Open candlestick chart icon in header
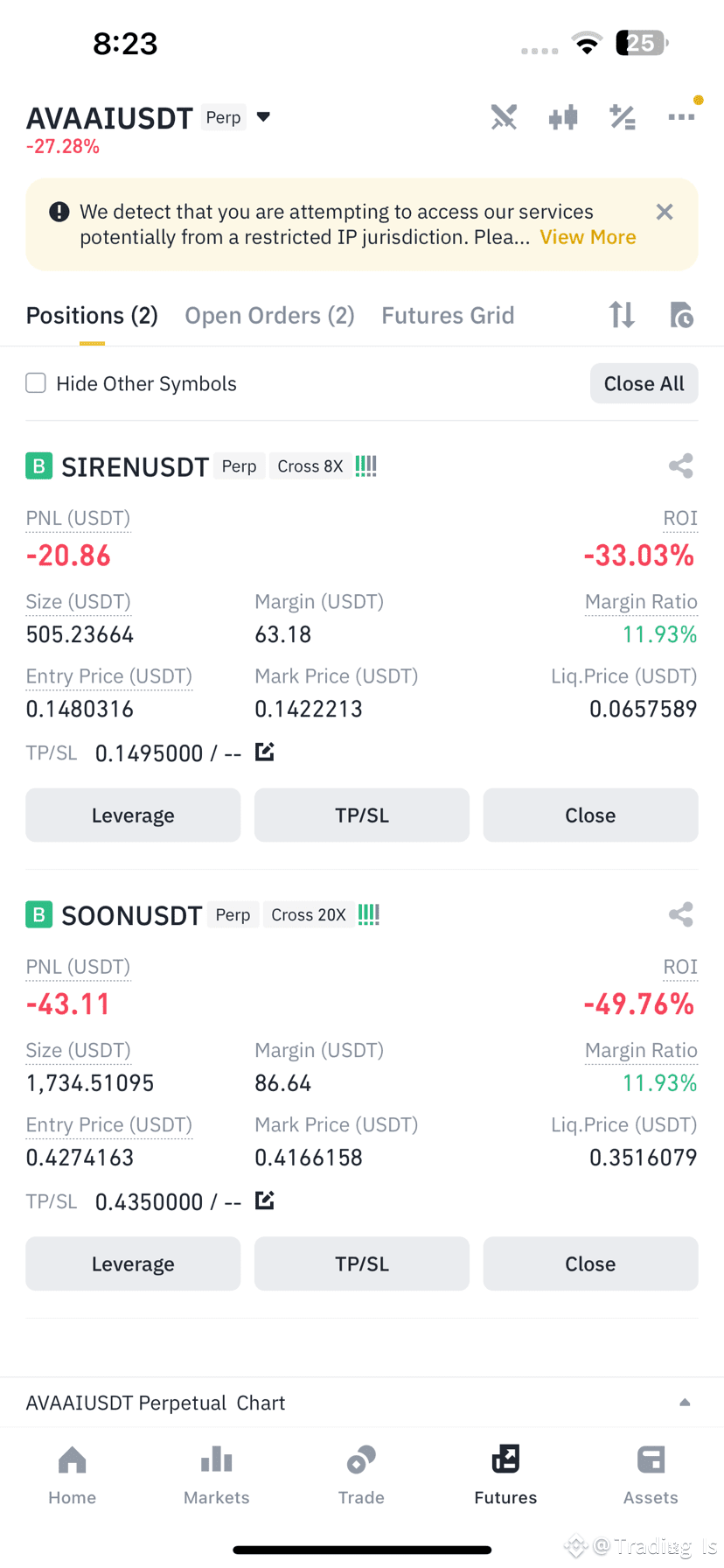Image resolution: width=724 pixels, height=1568 pixels. coord(563,117)
